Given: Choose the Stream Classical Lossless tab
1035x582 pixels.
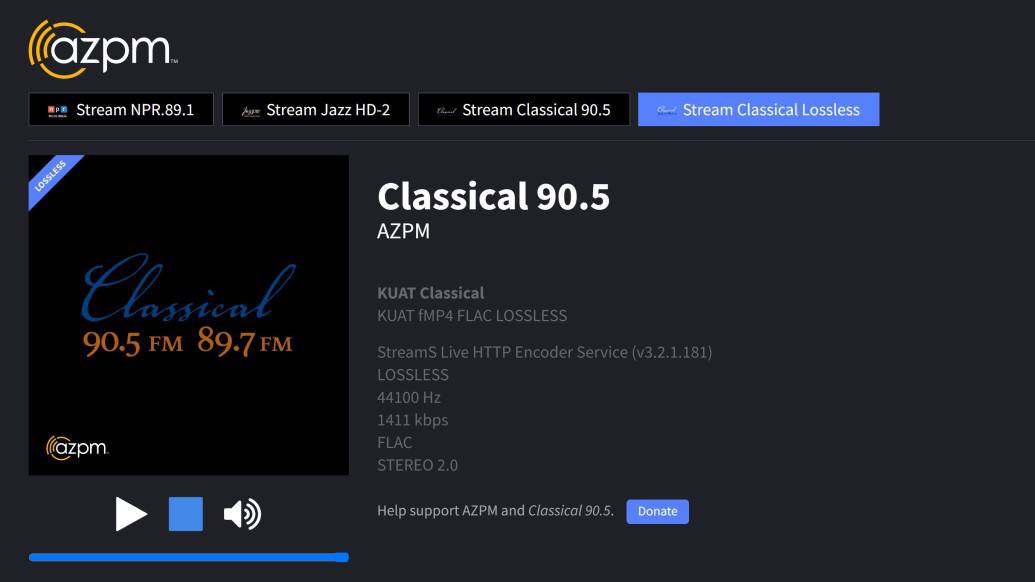Looking at the screenshot, I should [x=759, y=110].
